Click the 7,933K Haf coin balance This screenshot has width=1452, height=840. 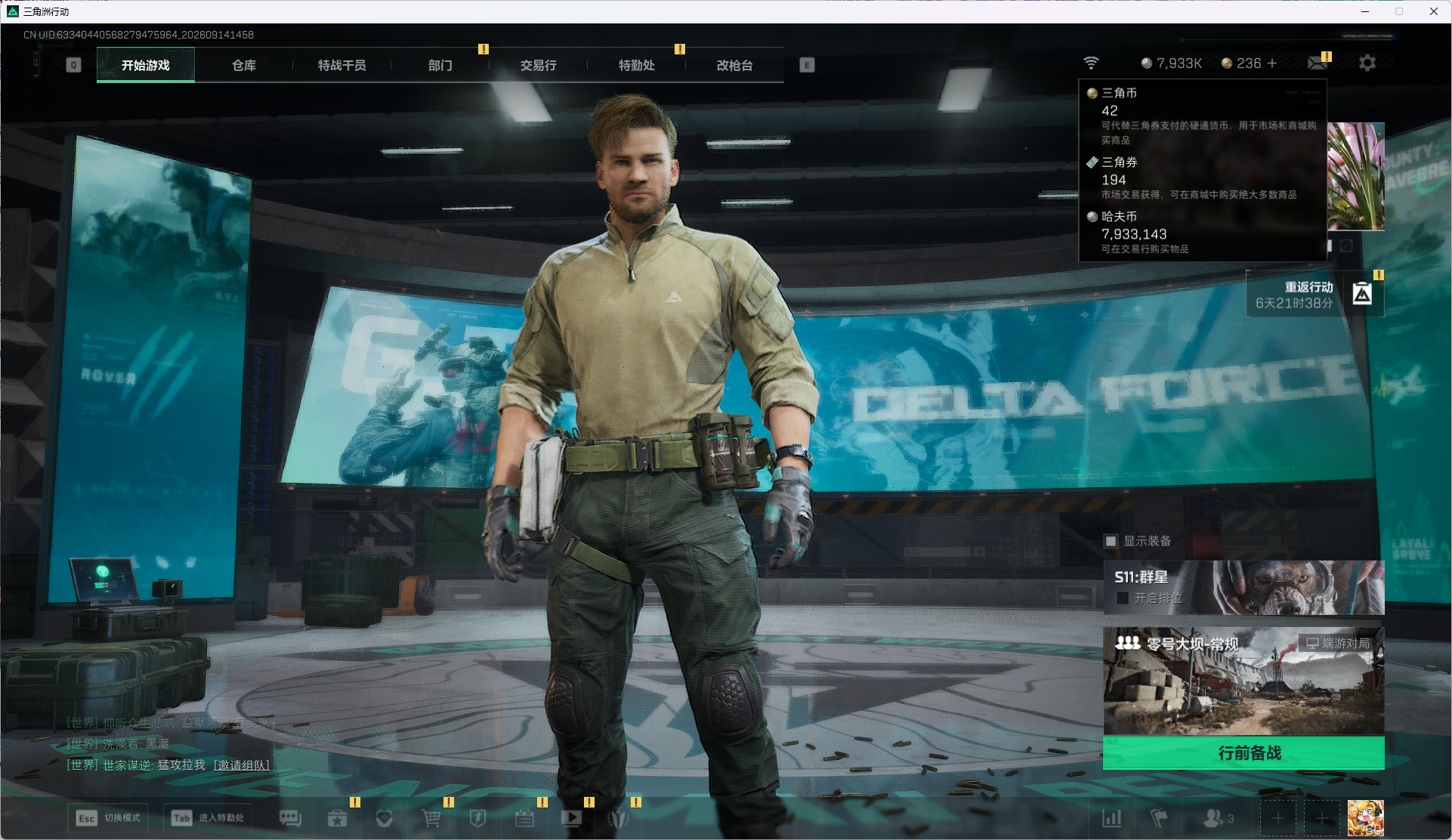pyautogui.click(x=1171, y=63)
